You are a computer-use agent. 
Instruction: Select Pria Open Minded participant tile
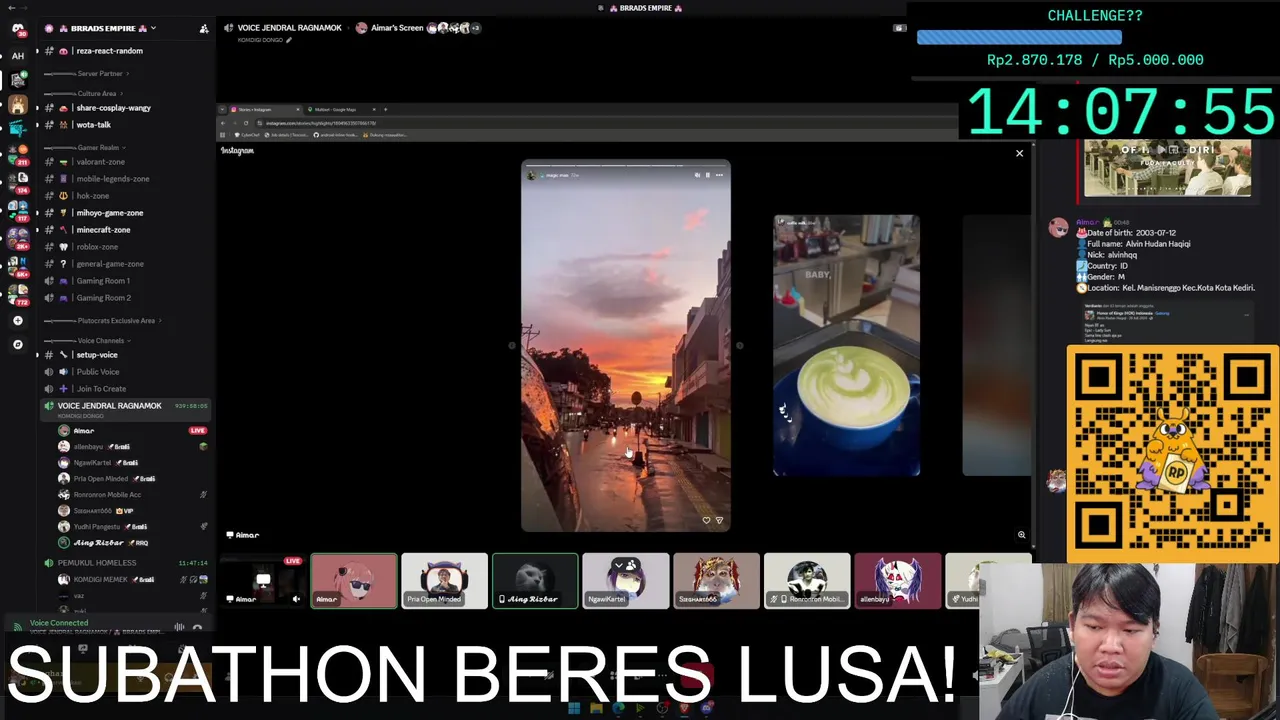444,581
